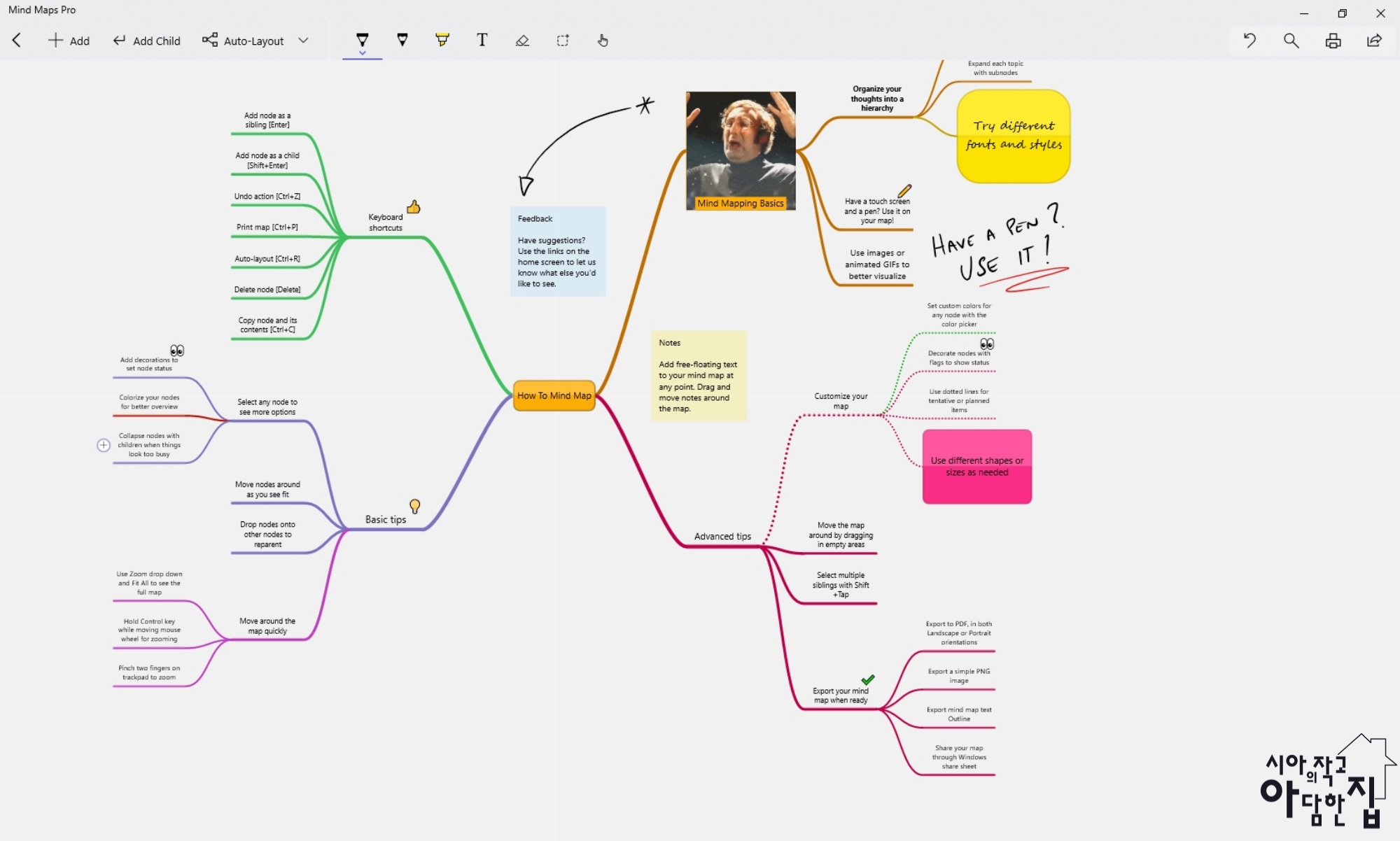Click the Mind Mapping Basics image node
Viewport: 1400px width, 841px height.
click(741, 150)
